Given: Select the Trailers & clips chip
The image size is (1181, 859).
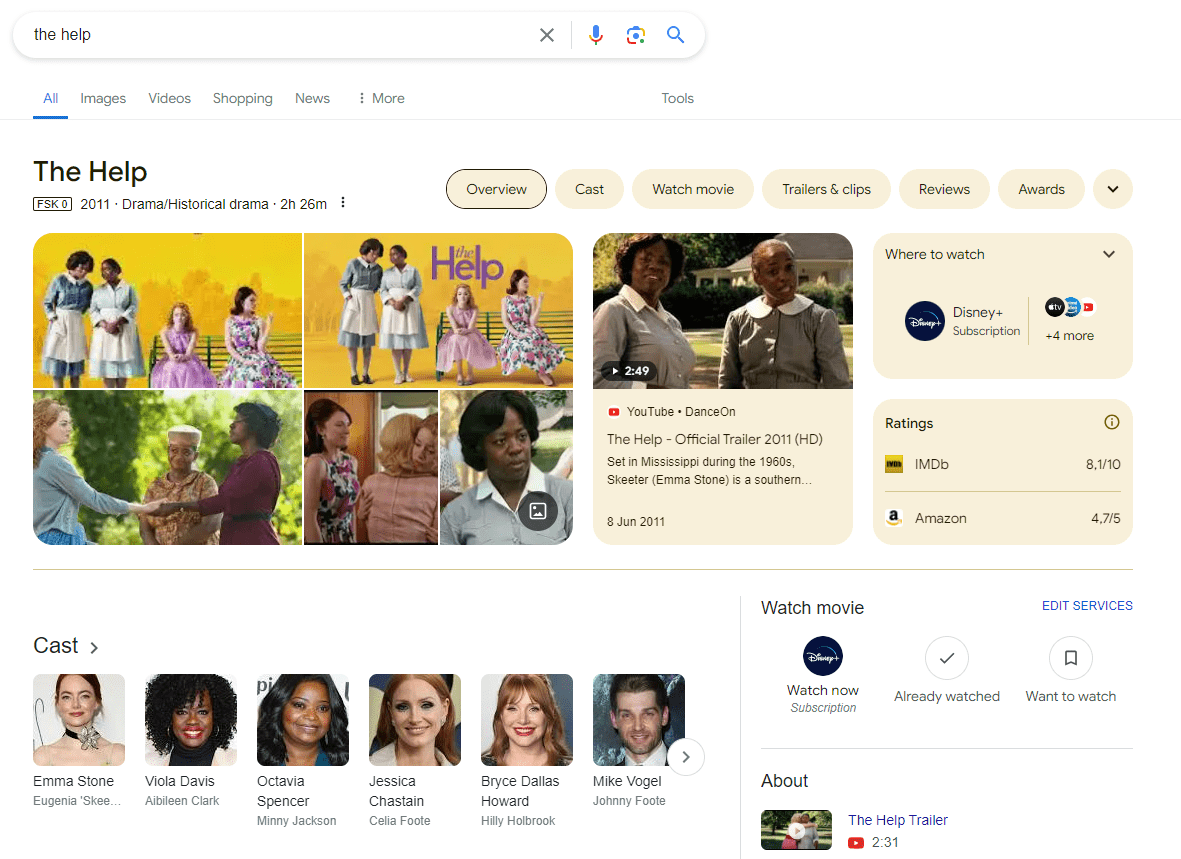Looking at the screenshot, I should tap(826, 189).
